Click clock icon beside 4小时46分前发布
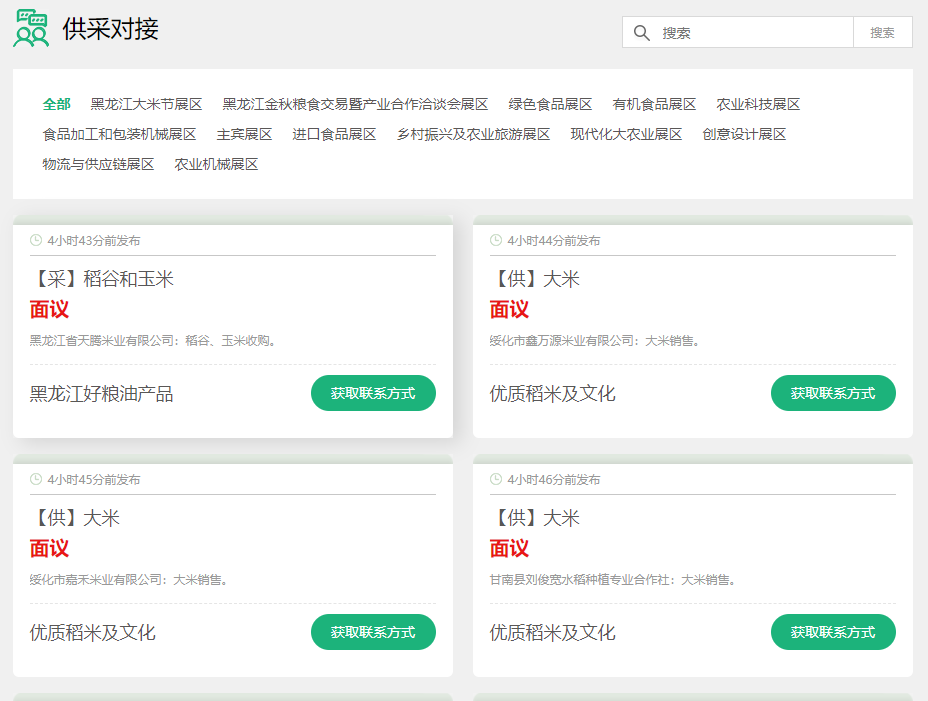928x701 pixels. coord(496,479)
